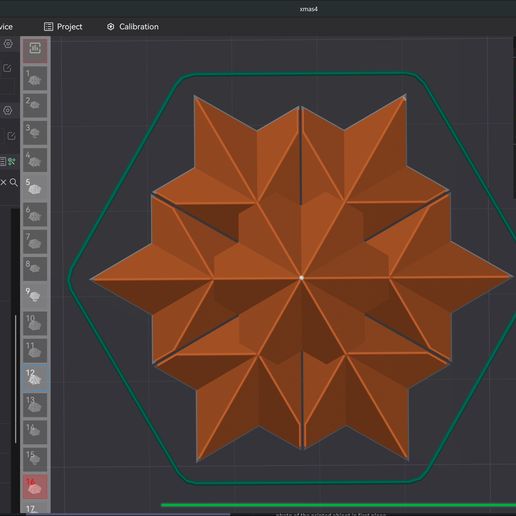
Task: Open the Project tab
Action: (x=63, y=27)
